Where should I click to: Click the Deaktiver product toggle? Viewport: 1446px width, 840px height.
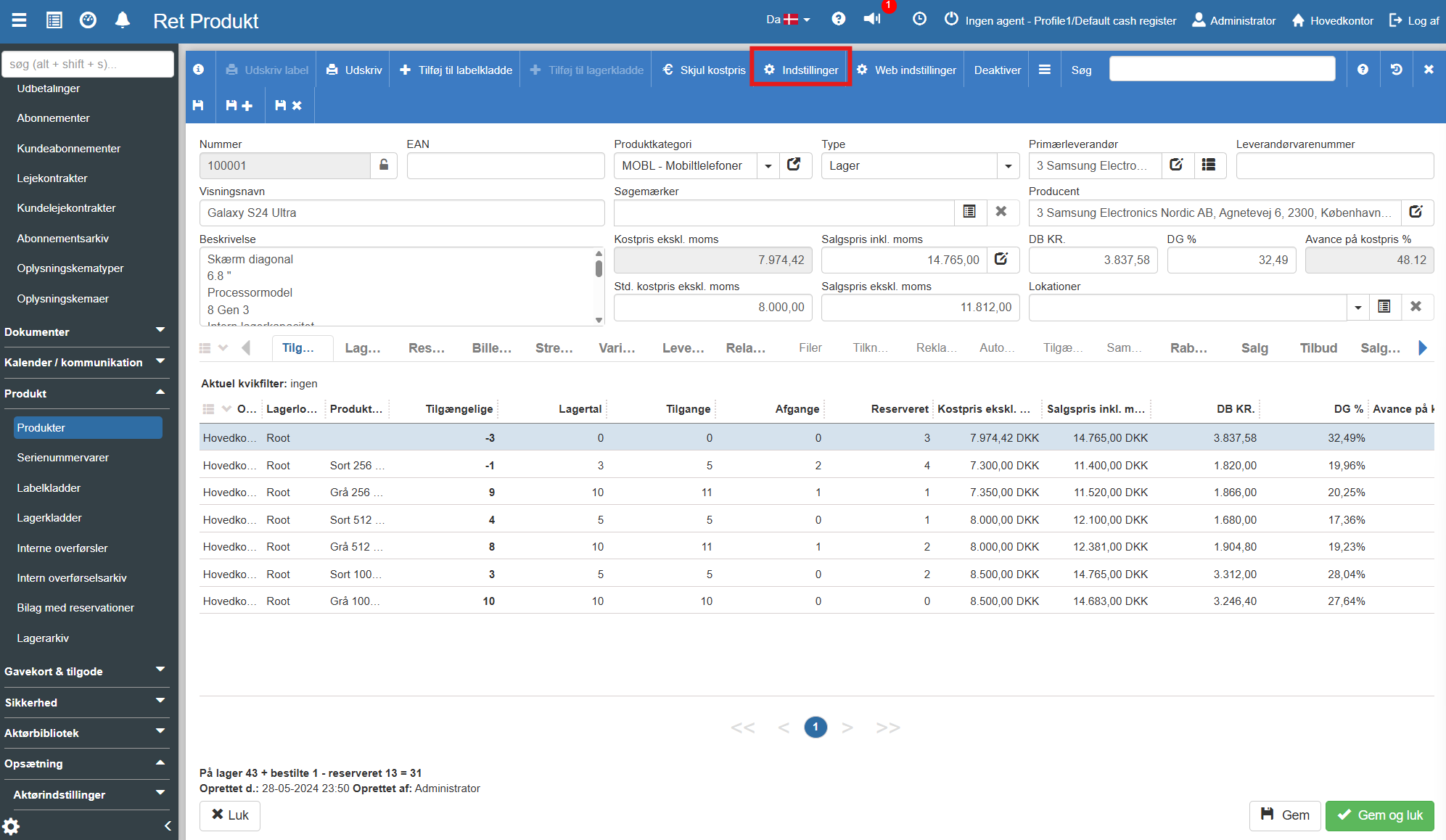(x=997, y=70)
